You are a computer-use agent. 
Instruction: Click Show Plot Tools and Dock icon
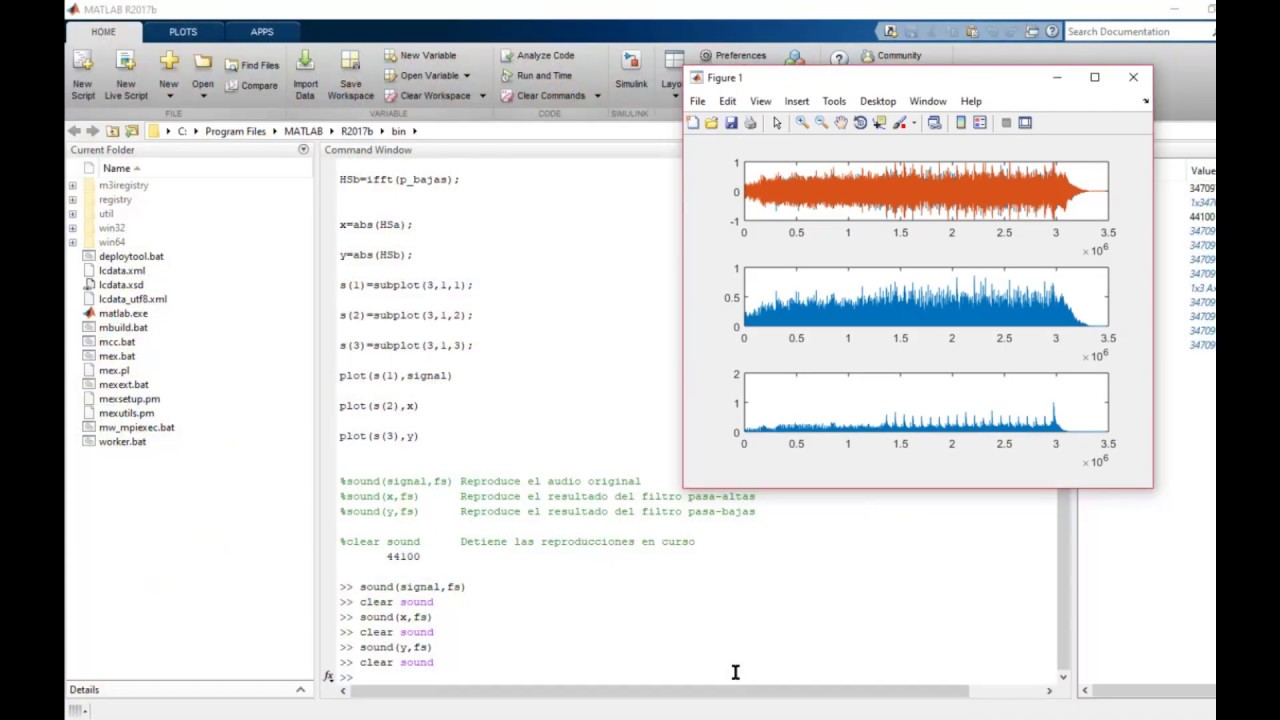coord(1025,123)
